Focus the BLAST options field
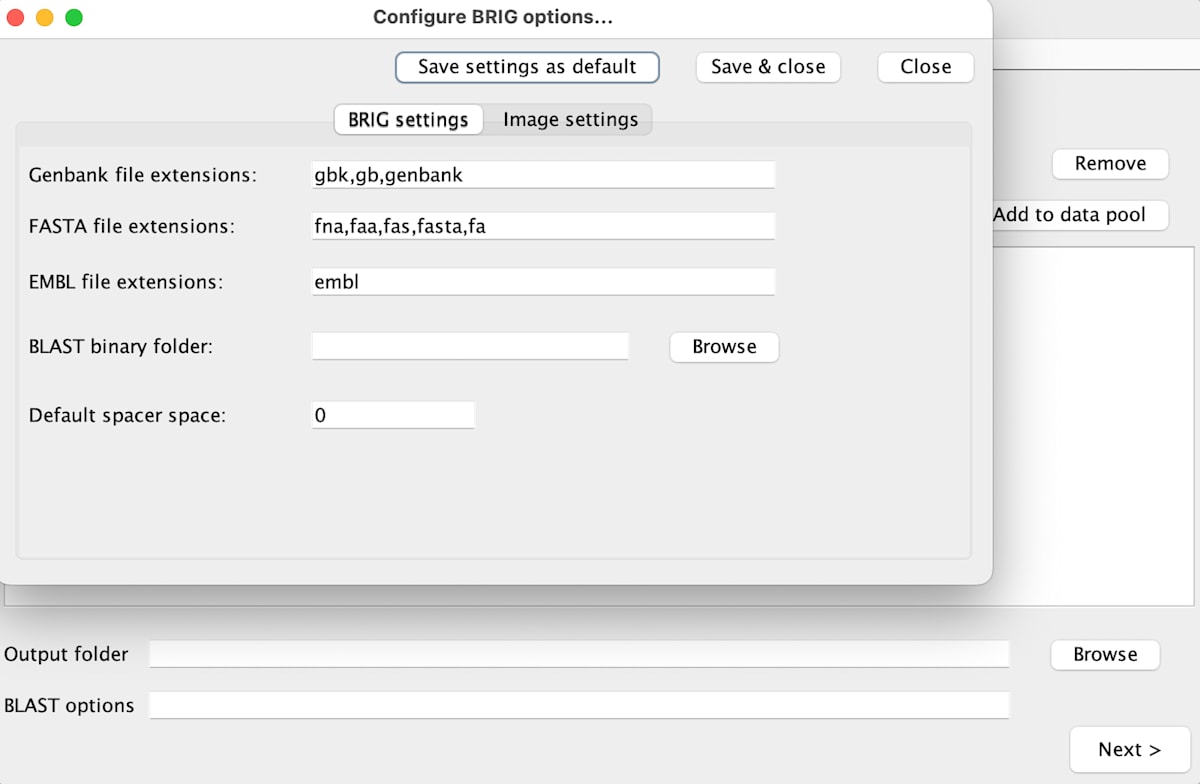This screenshot has width=1200, height=784. (x=579, y=705)
